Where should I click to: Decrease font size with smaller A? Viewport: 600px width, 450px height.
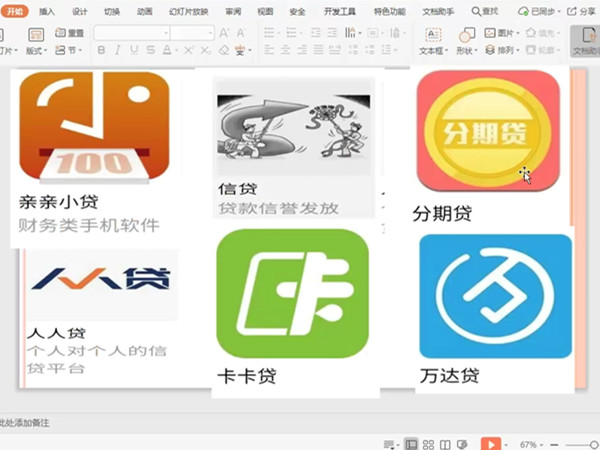point(240,33)
